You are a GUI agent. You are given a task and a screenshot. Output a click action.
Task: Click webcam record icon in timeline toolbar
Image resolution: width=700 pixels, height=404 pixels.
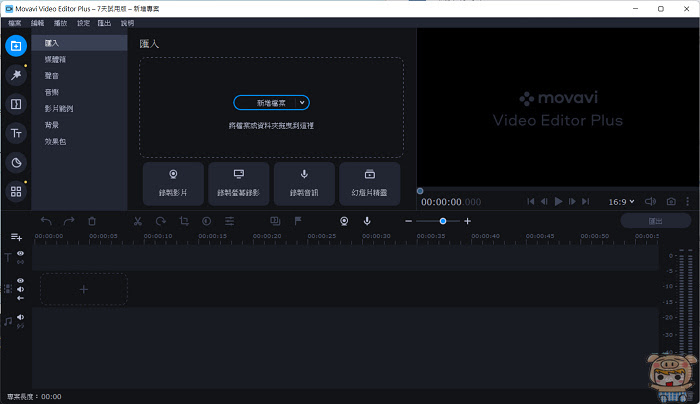pos(344,221)
